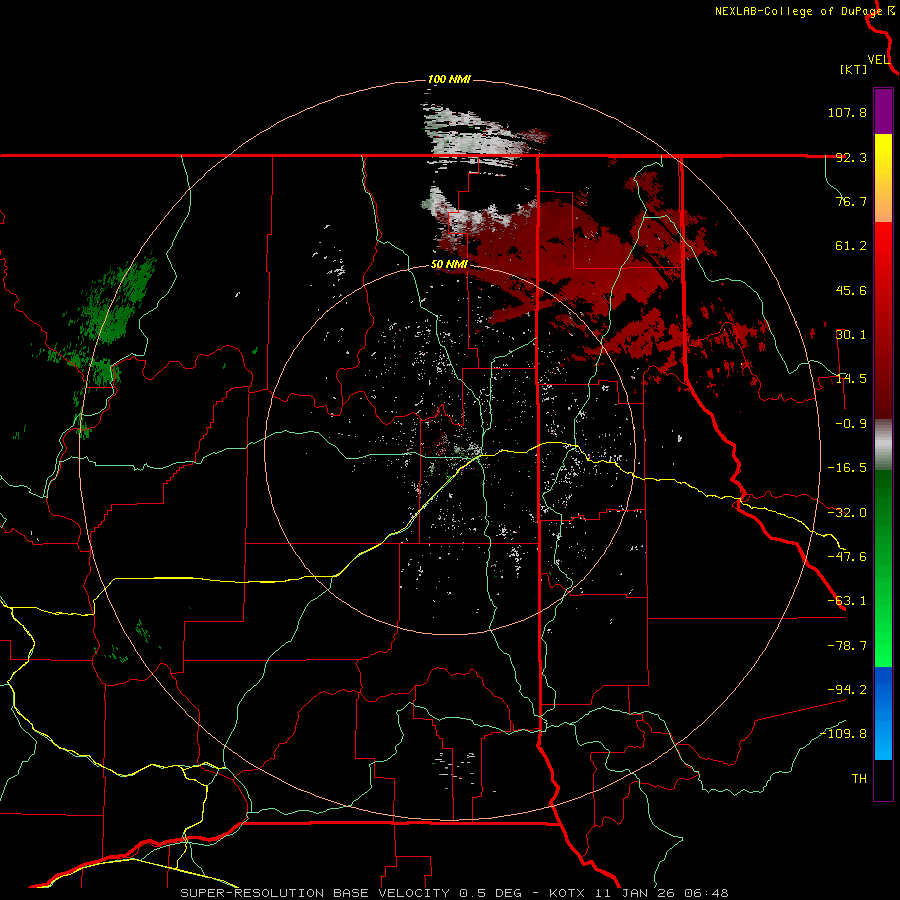The height and width of the screenshot is (900, 900).
Task: Click the -78.7 legend value
Action: [847, 646]
